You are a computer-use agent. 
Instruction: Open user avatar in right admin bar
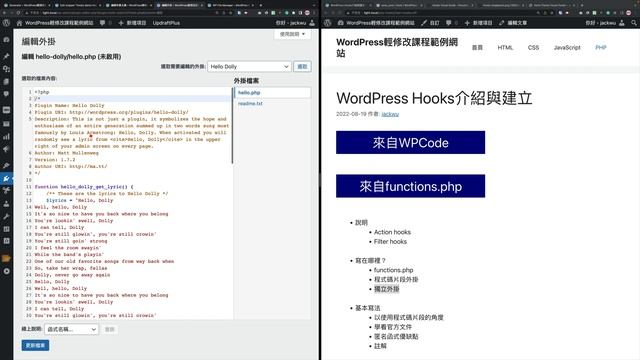[622, 23]
